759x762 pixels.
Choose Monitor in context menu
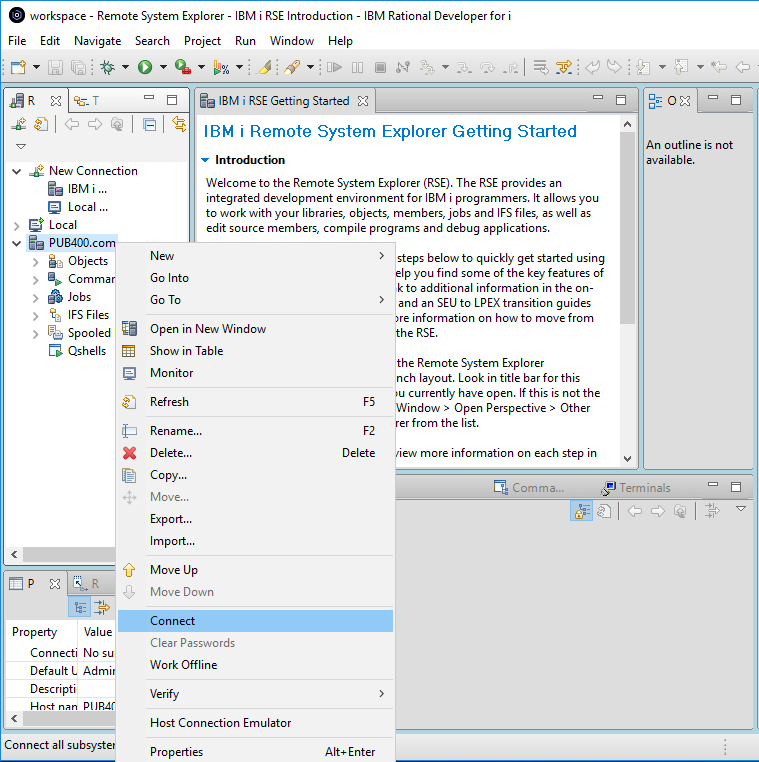(x=255, y=373)
